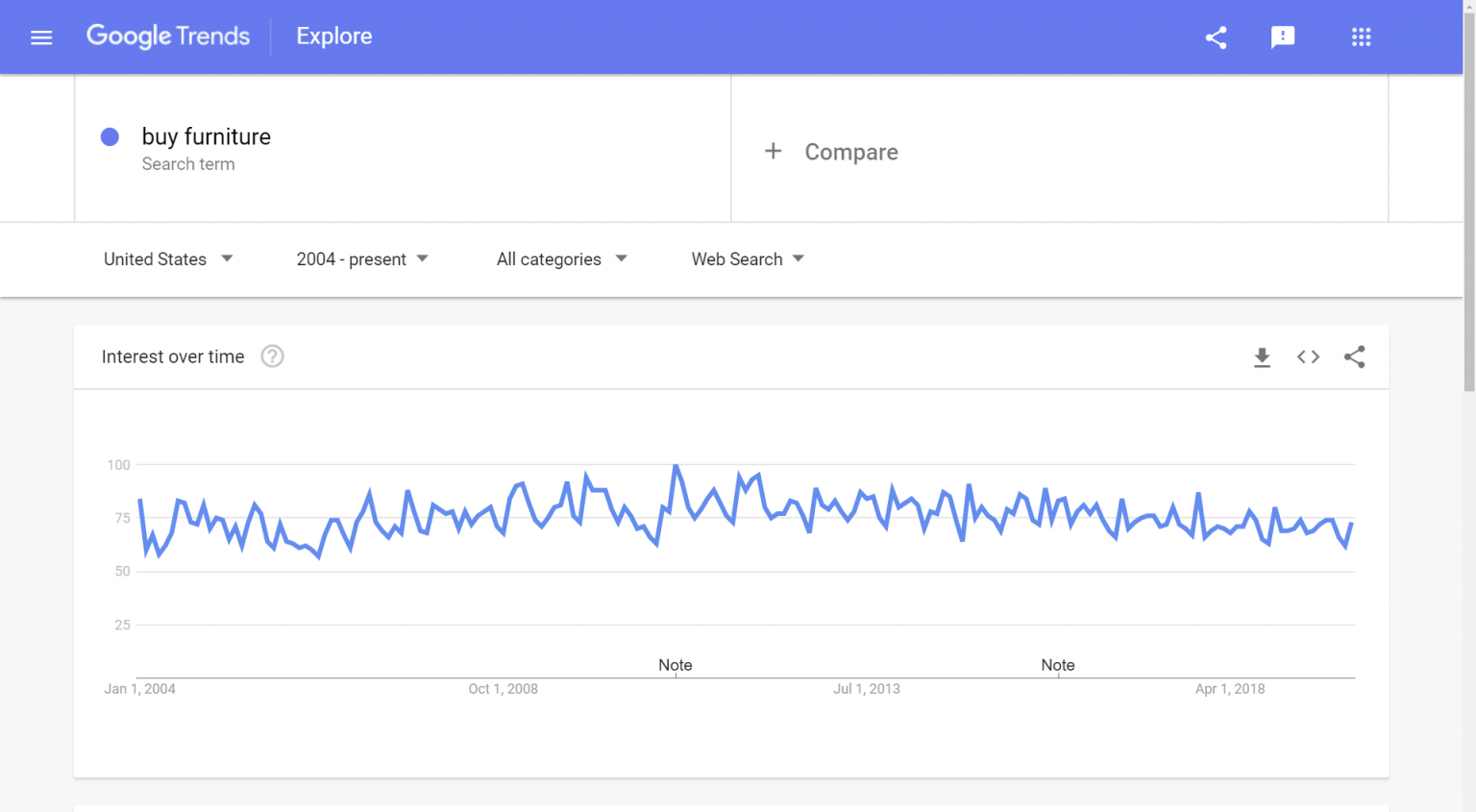This screenshot has height=812, width=1476.
Task: Expand the United States region dropdown
Action: coord(168,259)
